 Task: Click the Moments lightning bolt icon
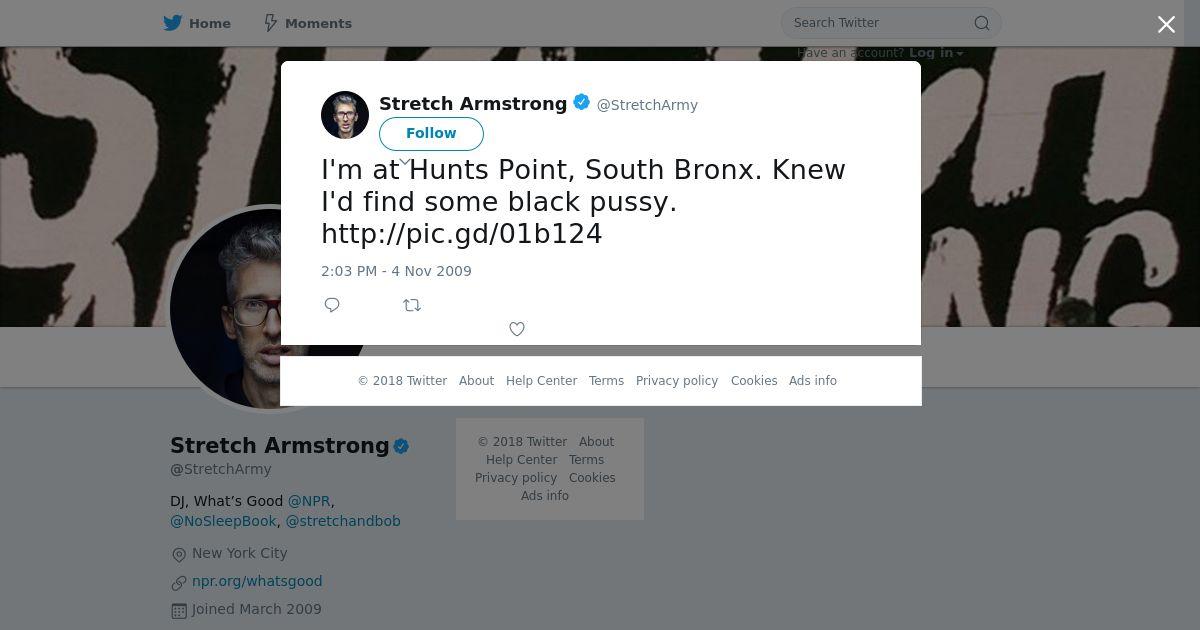pyautogui.click(x=270, y=23)
